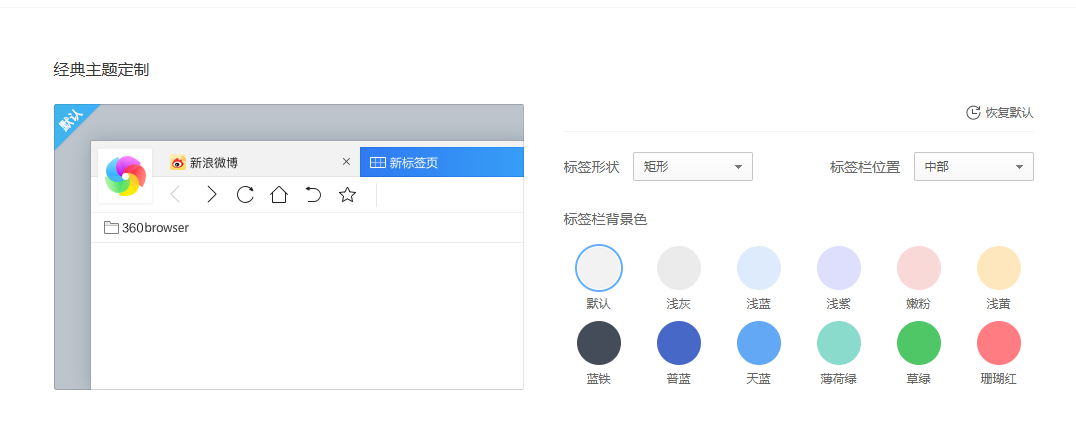Click the forward arrow in preview toolbar

pyautogui.click(x=211, y=195)
